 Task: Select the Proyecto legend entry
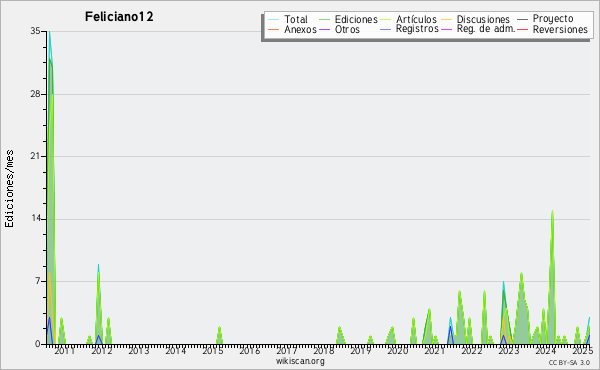pos(553,19)
